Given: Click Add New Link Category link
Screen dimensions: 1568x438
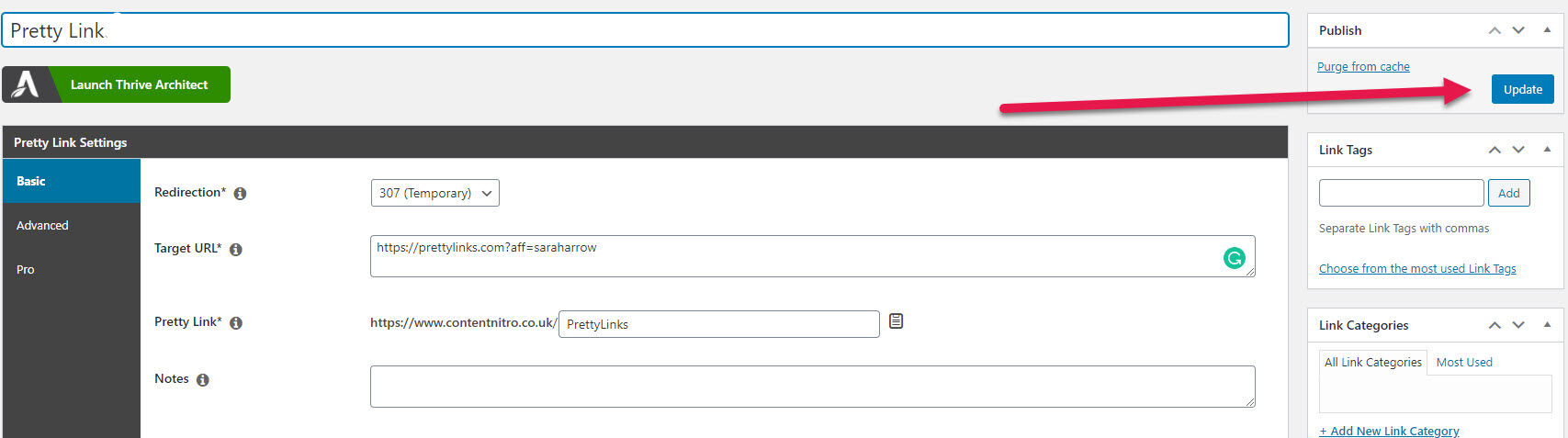Looking at the screenshot, I should (x=1389, y=431).
